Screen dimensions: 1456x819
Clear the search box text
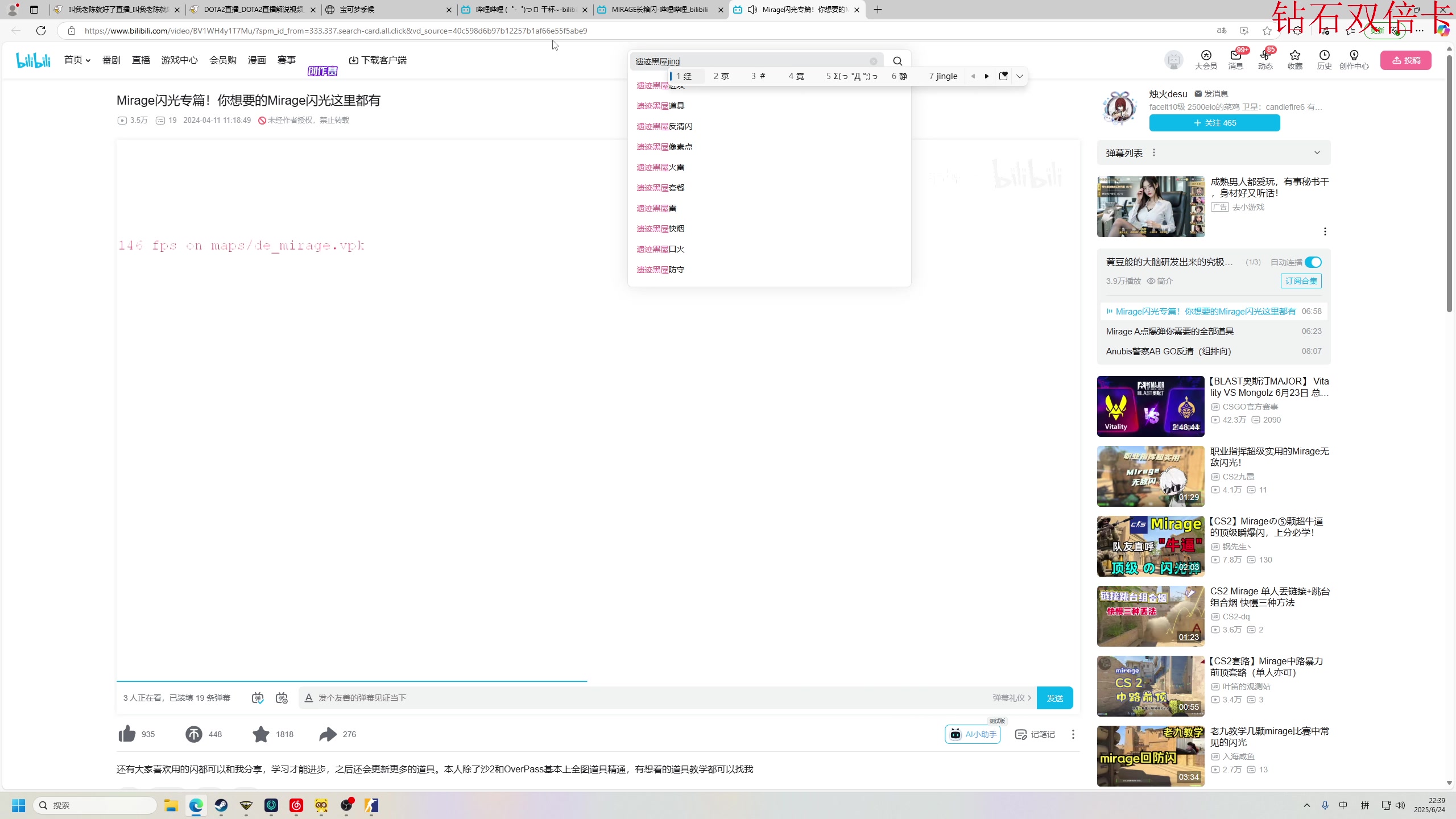(874, 61)
